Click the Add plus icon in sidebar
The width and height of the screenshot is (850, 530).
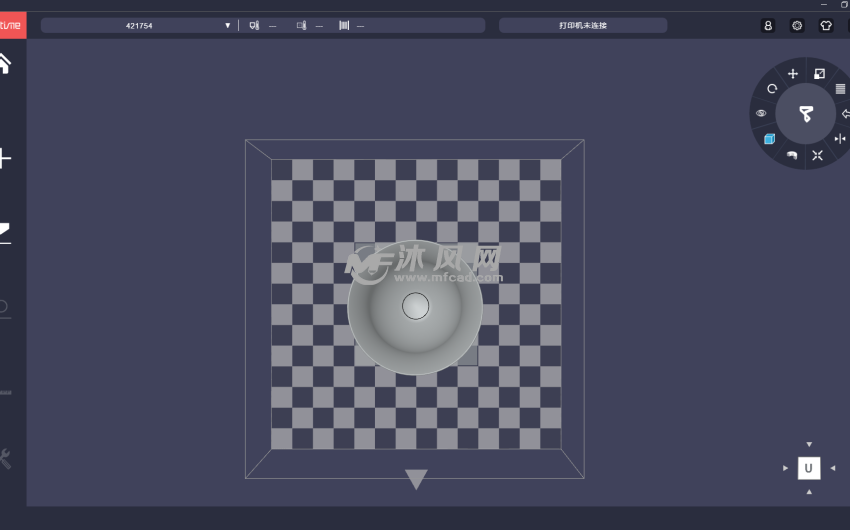[5, 158]
